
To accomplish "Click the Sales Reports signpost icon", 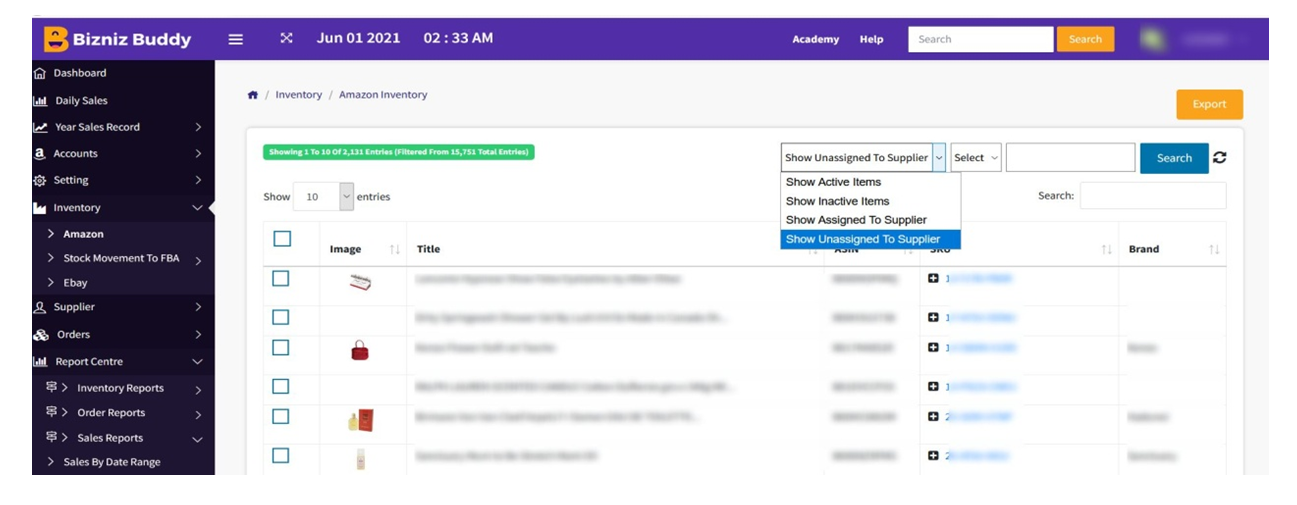I will point(51,437).
